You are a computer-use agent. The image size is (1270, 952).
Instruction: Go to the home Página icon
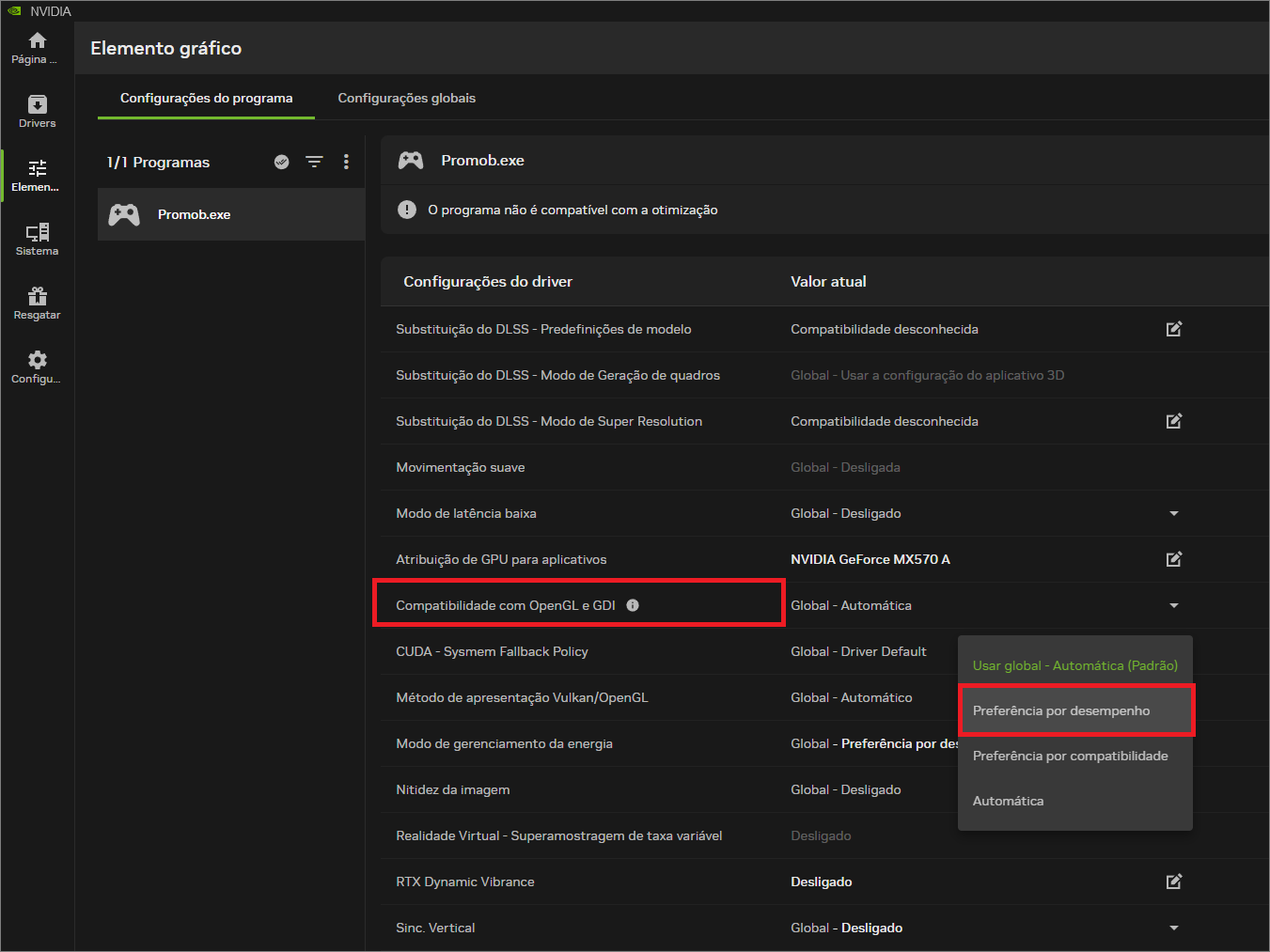tap(37, 48)
